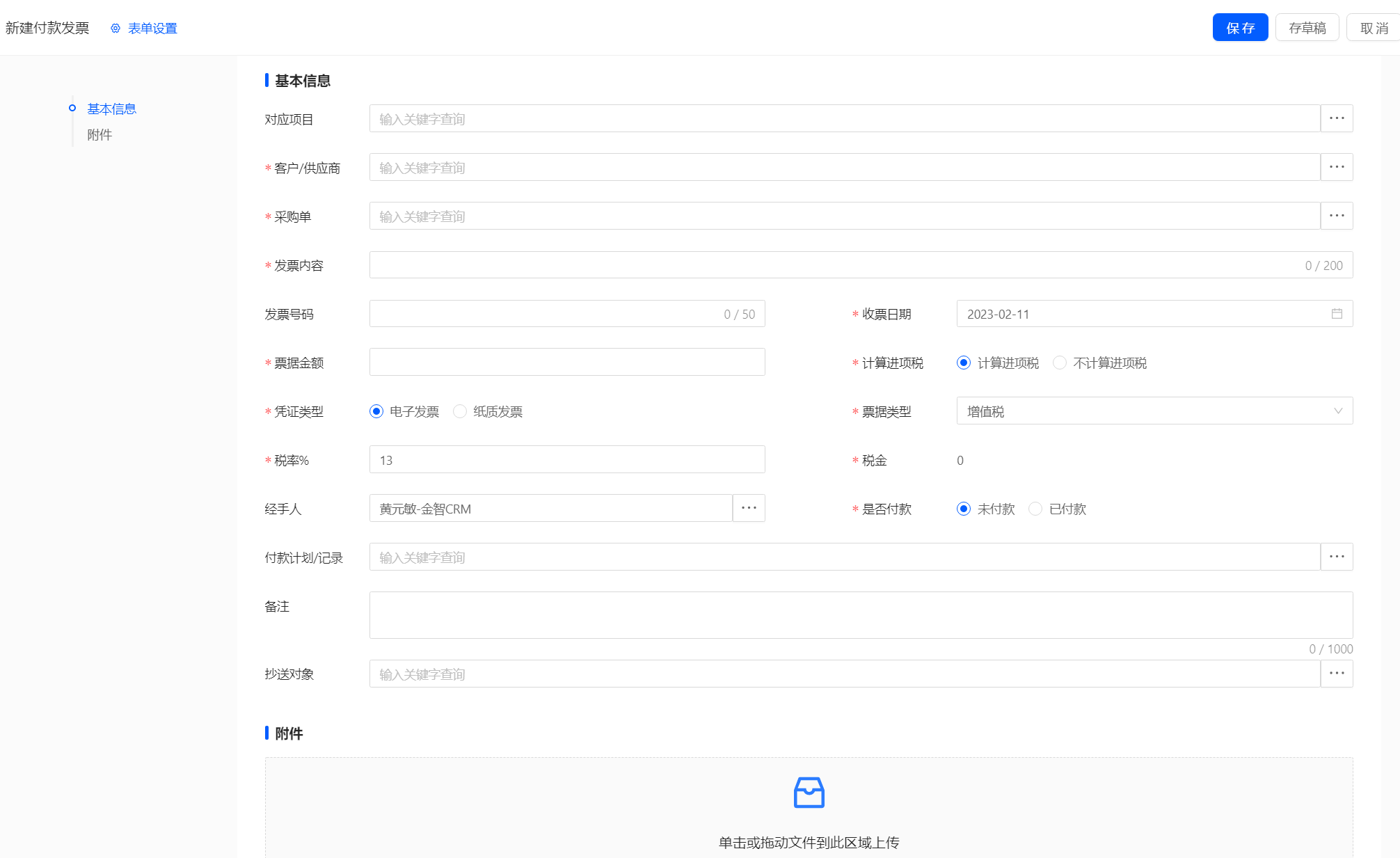Select 不计算进项税 radio option

[1060, 363]
